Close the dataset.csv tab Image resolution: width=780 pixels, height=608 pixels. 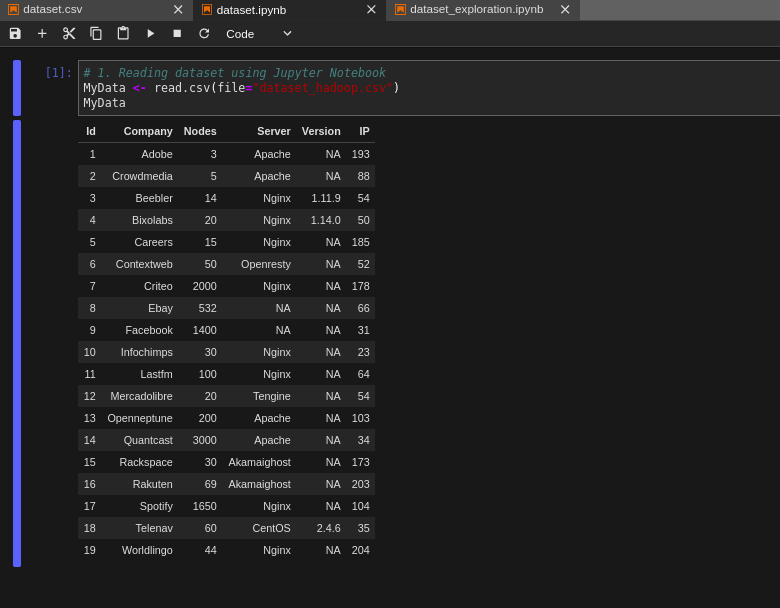[x=178, y=9]
